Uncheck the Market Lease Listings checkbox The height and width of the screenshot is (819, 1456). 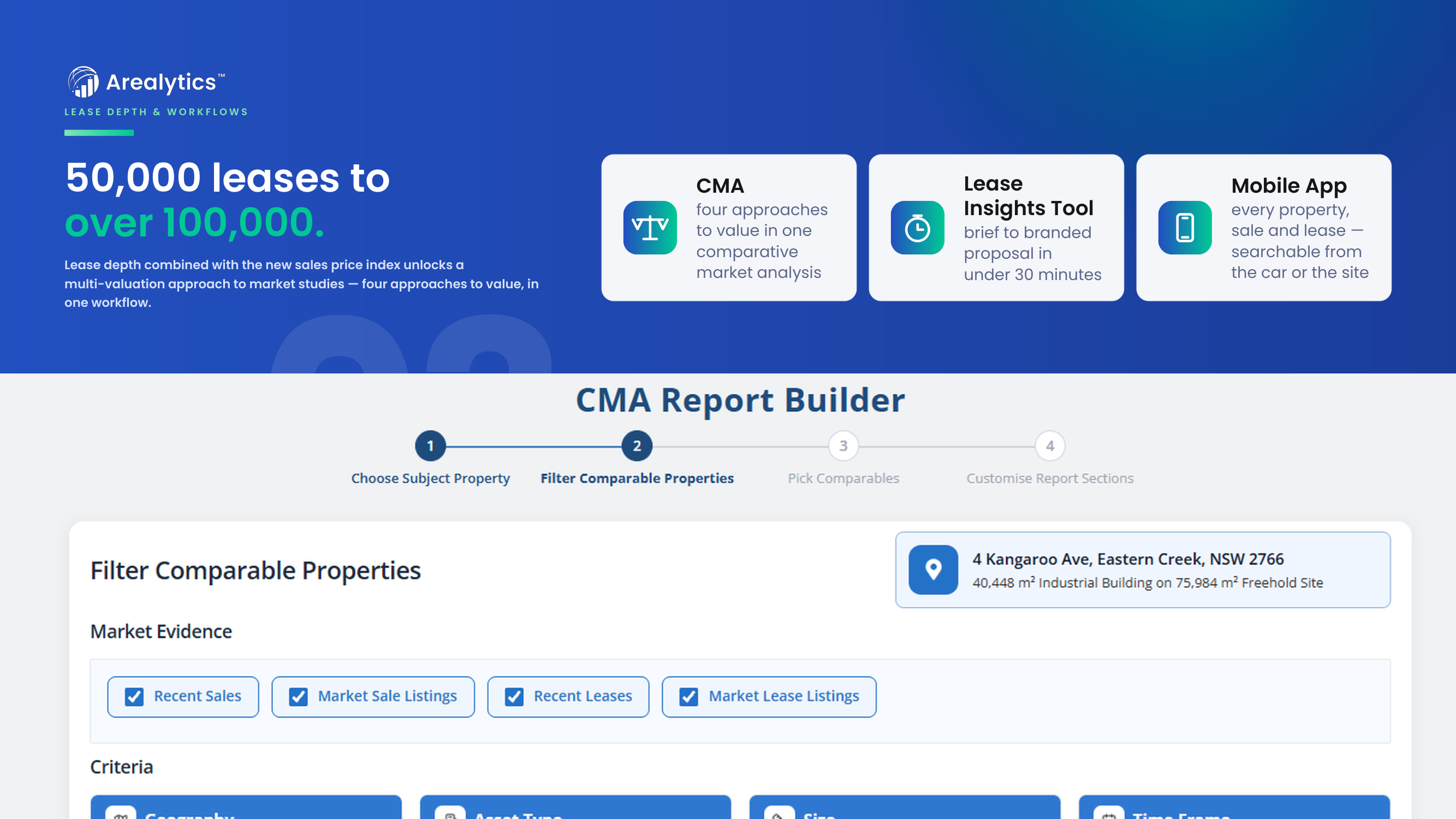coord(689,696)
